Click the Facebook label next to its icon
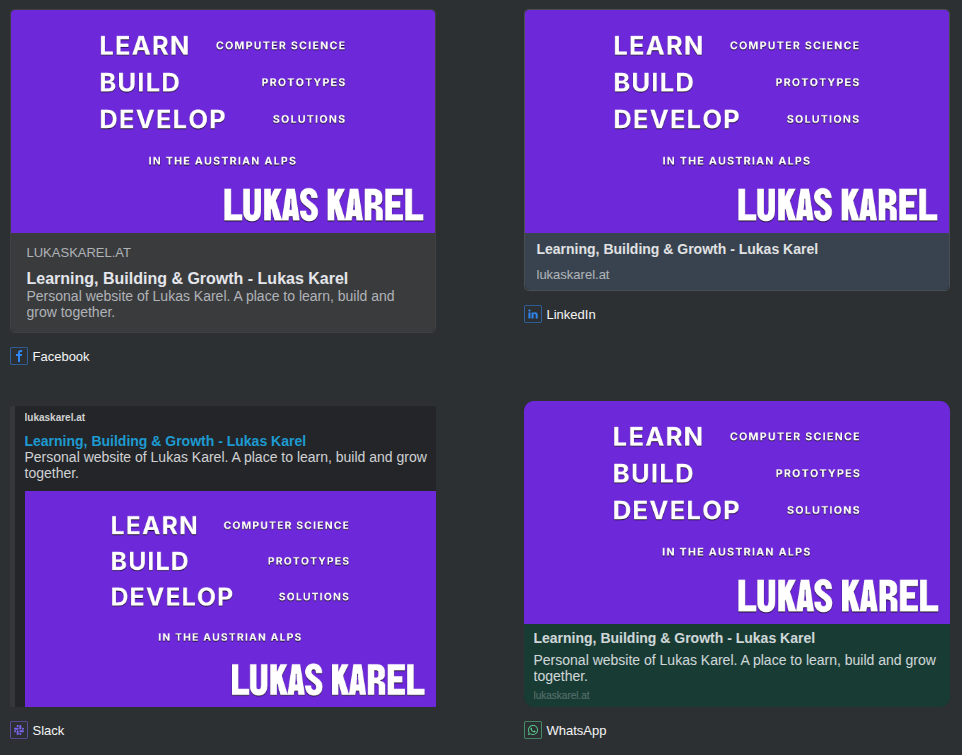962x755 pixels. [62, 356]
